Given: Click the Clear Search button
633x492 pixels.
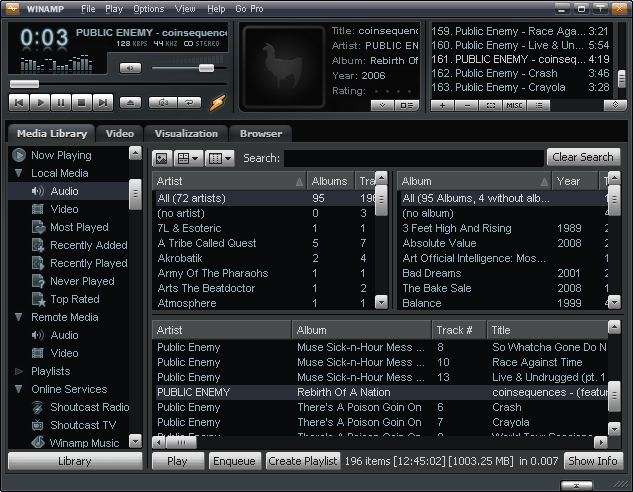Looking at the screenshot, I should [583, 157].
